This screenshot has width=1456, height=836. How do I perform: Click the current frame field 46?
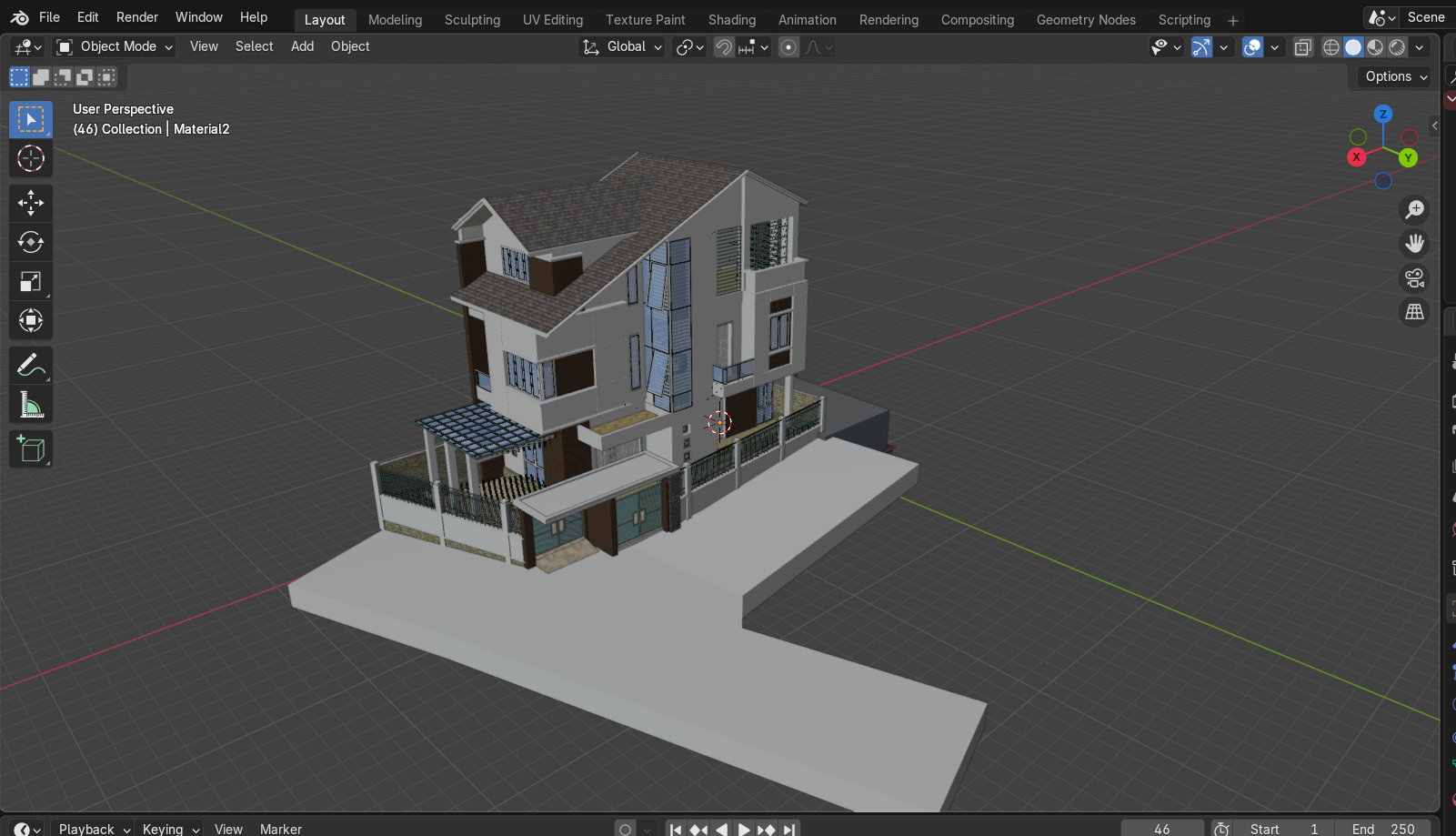point(1162,829)
